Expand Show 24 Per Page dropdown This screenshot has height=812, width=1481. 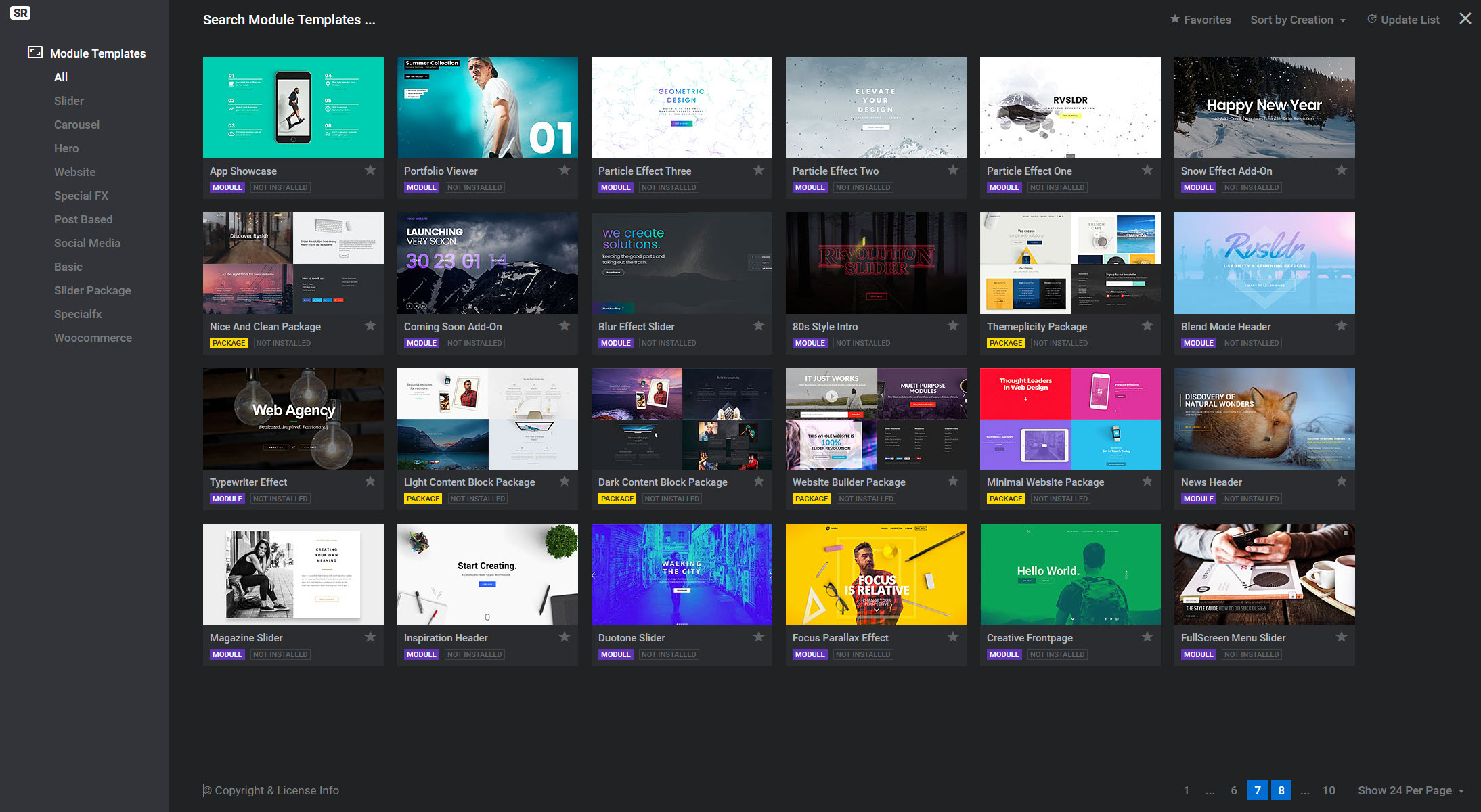tap(1411, 790)
